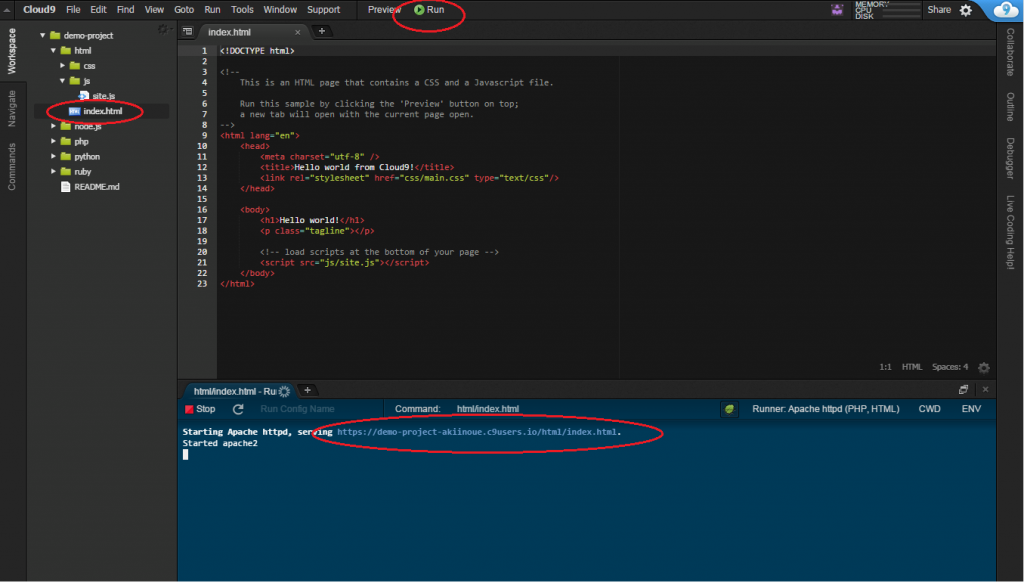Open editor settings from the status bar gear
Image resolution: width=1024 pixels, height=583 pixels.
[x=983, y=366]
